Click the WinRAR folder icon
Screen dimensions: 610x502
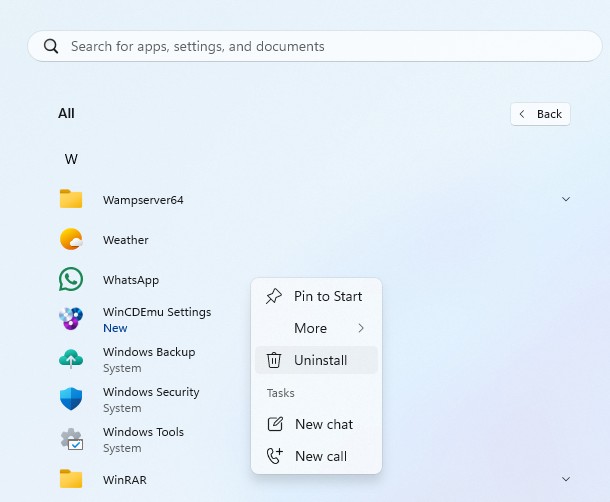tap(71, 479)
